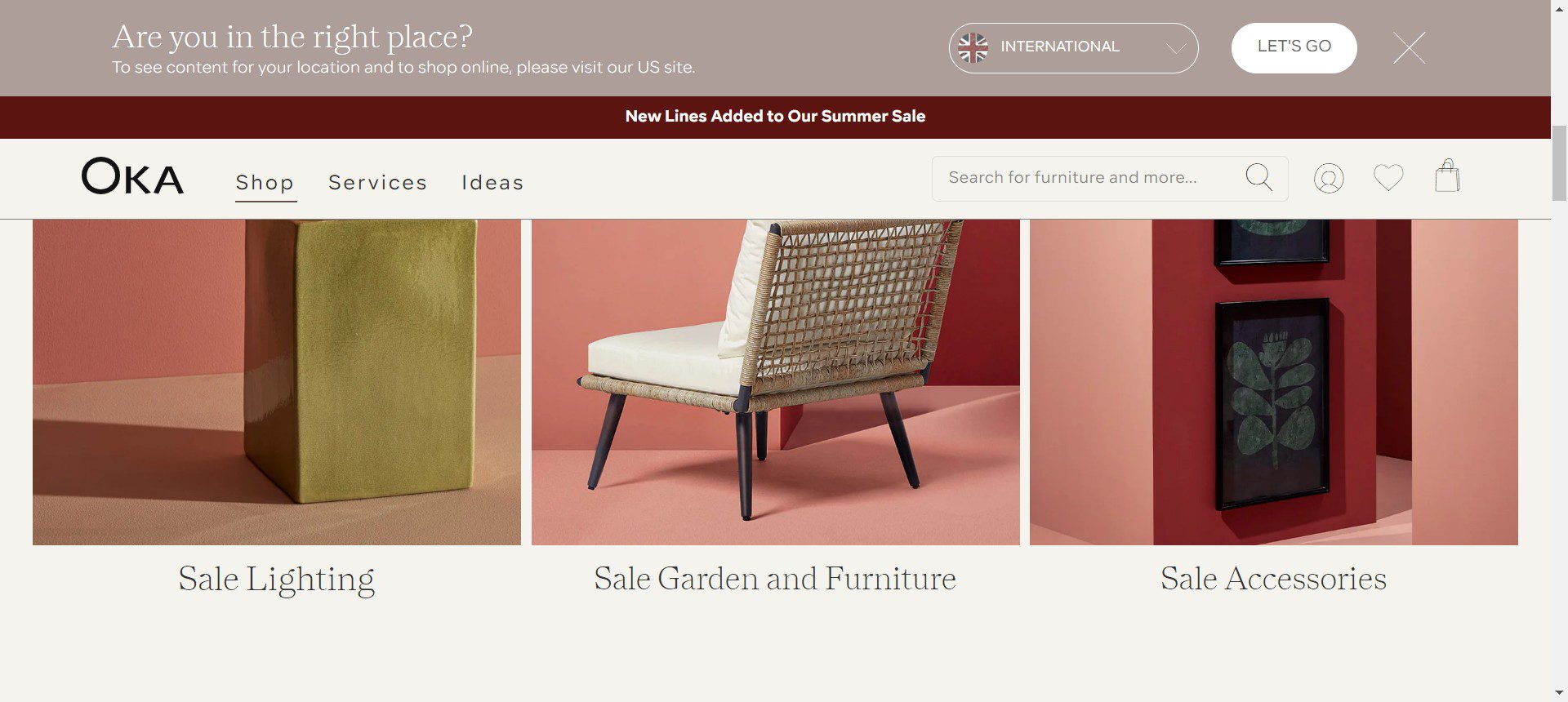
Task: Open the account profile icon
Action: 1329,178
